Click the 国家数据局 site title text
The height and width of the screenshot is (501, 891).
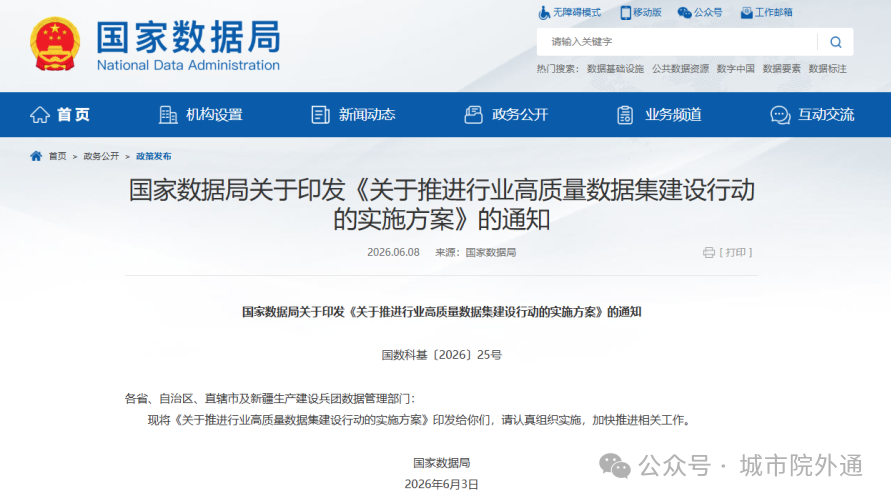click(189, 37)
